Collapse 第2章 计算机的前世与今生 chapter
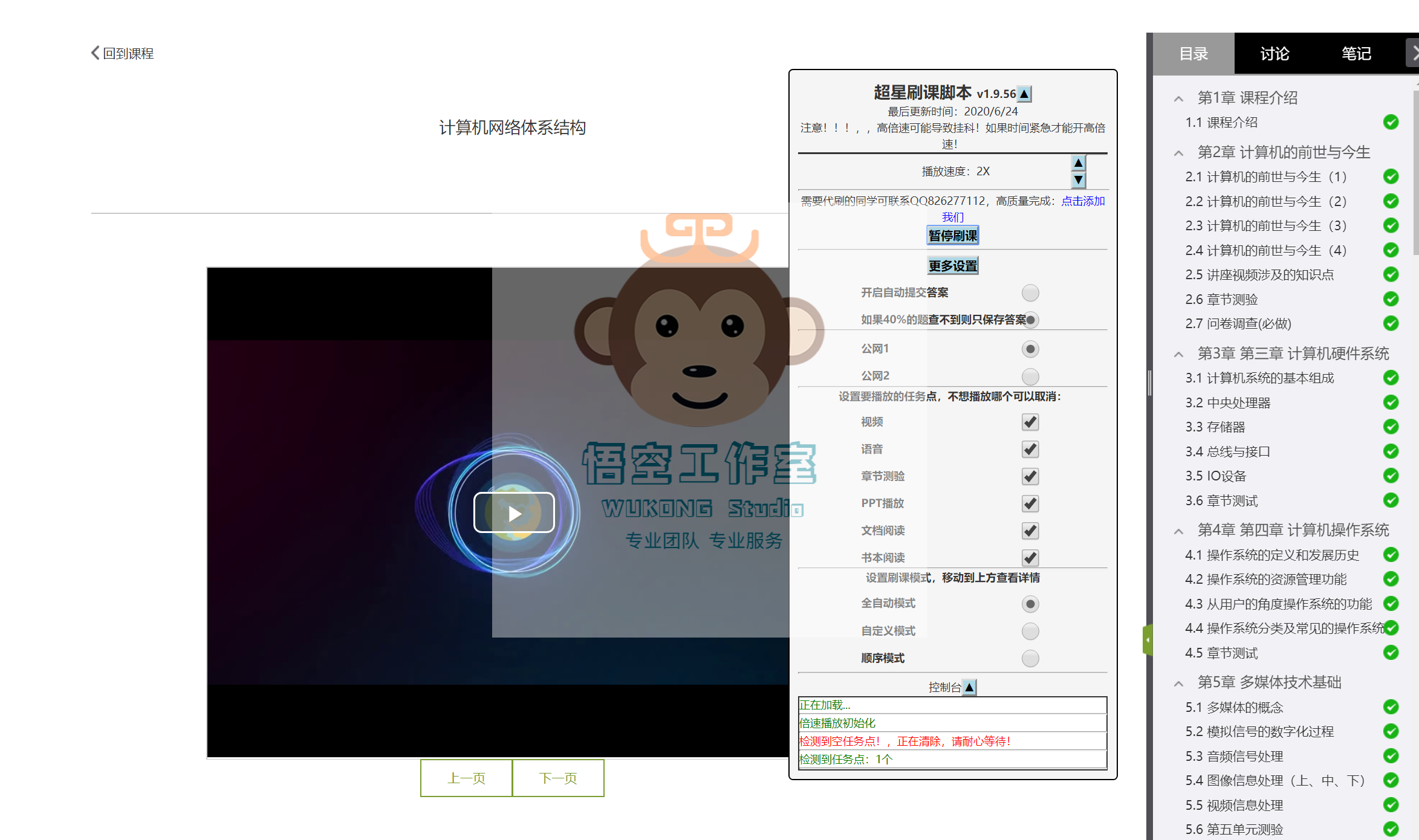Screen dimensions: 1419x840 point(1178,153)
